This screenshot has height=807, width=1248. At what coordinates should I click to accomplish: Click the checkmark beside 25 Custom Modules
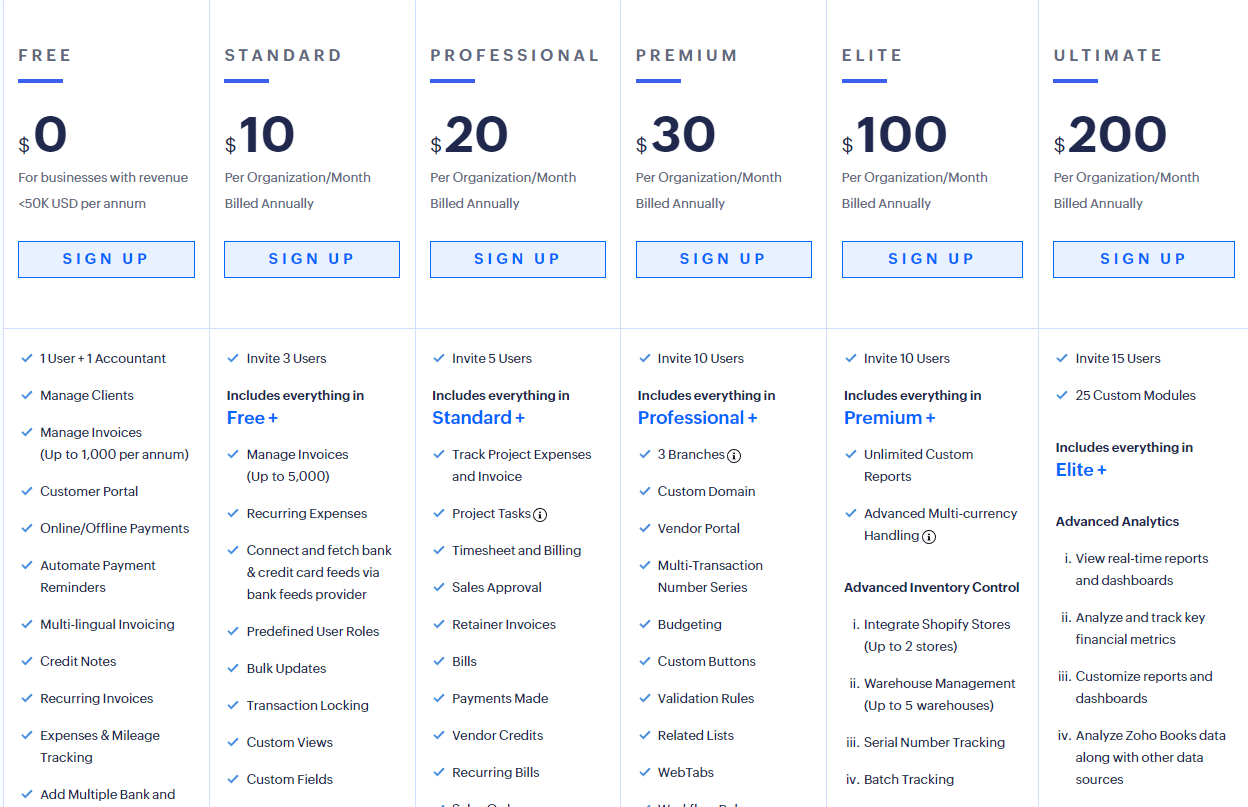pyautogui.click(x=1063, y=395)
